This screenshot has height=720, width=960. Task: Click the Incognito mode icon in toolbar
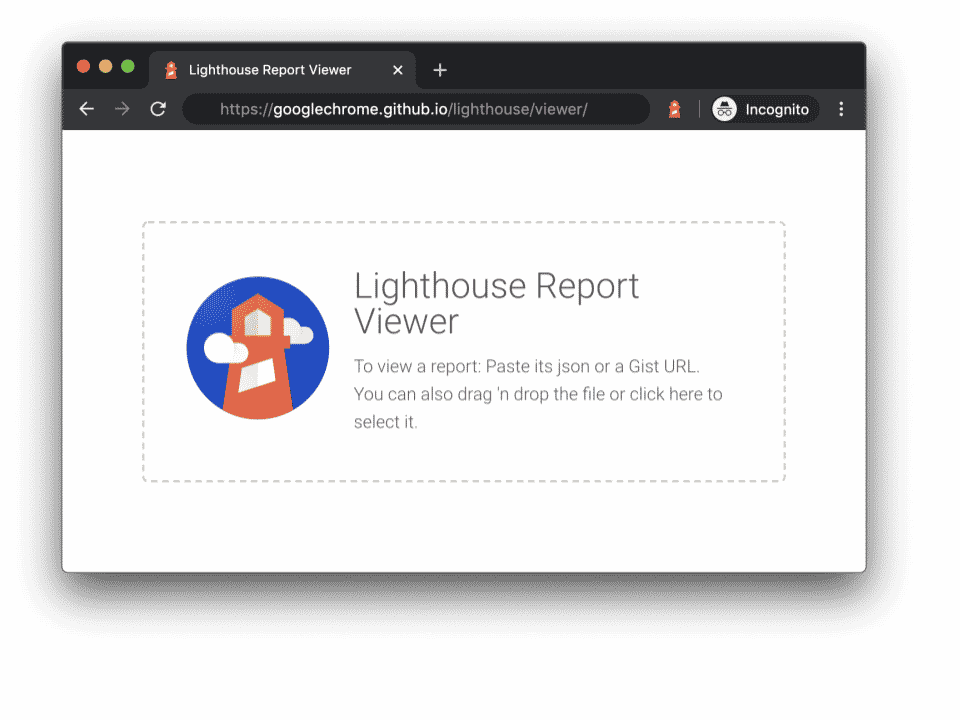(723, 109)
